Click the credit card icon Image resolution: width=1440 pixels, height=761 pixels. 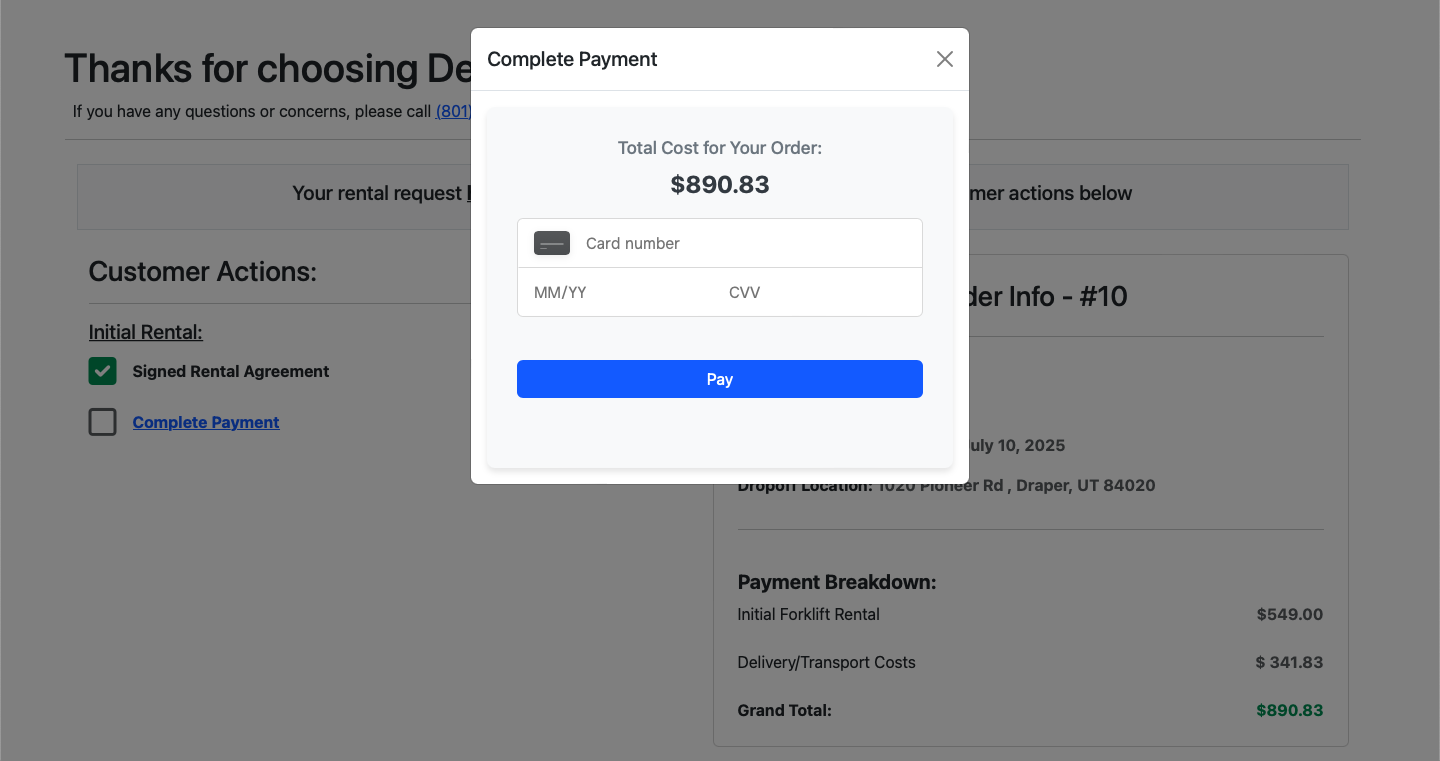[x=552, y=243]
